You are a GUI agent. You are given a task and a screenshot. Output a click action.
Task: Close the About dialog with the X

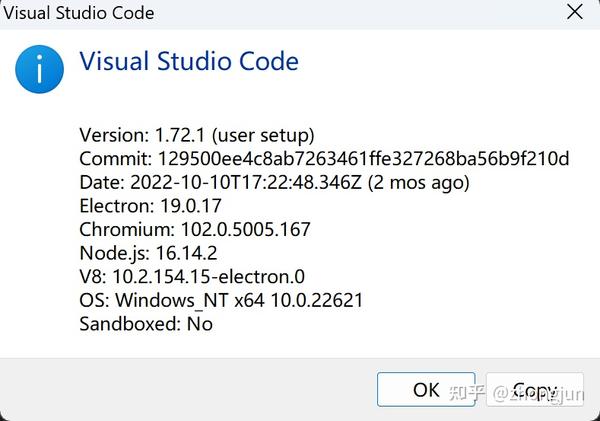(x=575, y=12)
